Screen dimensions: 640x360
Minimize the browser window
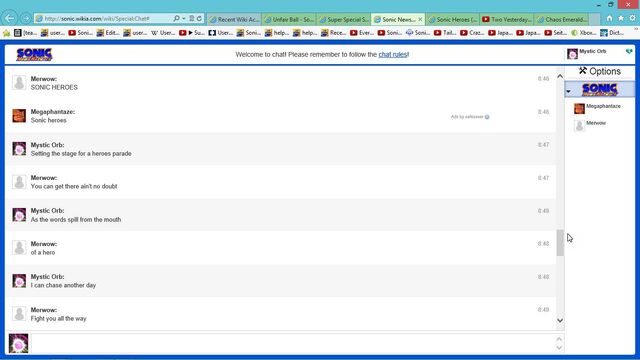598,5
